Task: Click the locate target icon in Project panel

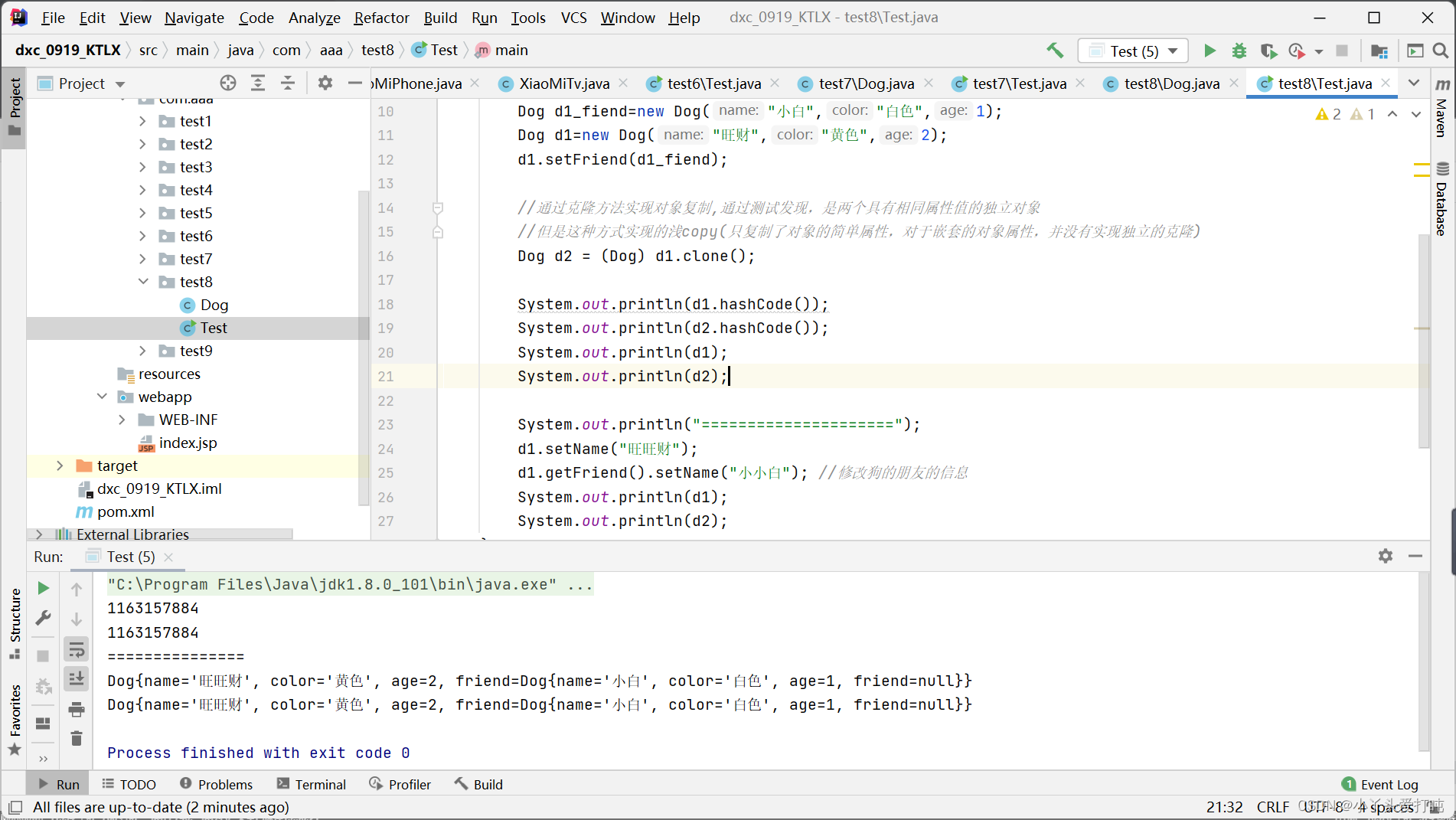Action: point(227,83)
